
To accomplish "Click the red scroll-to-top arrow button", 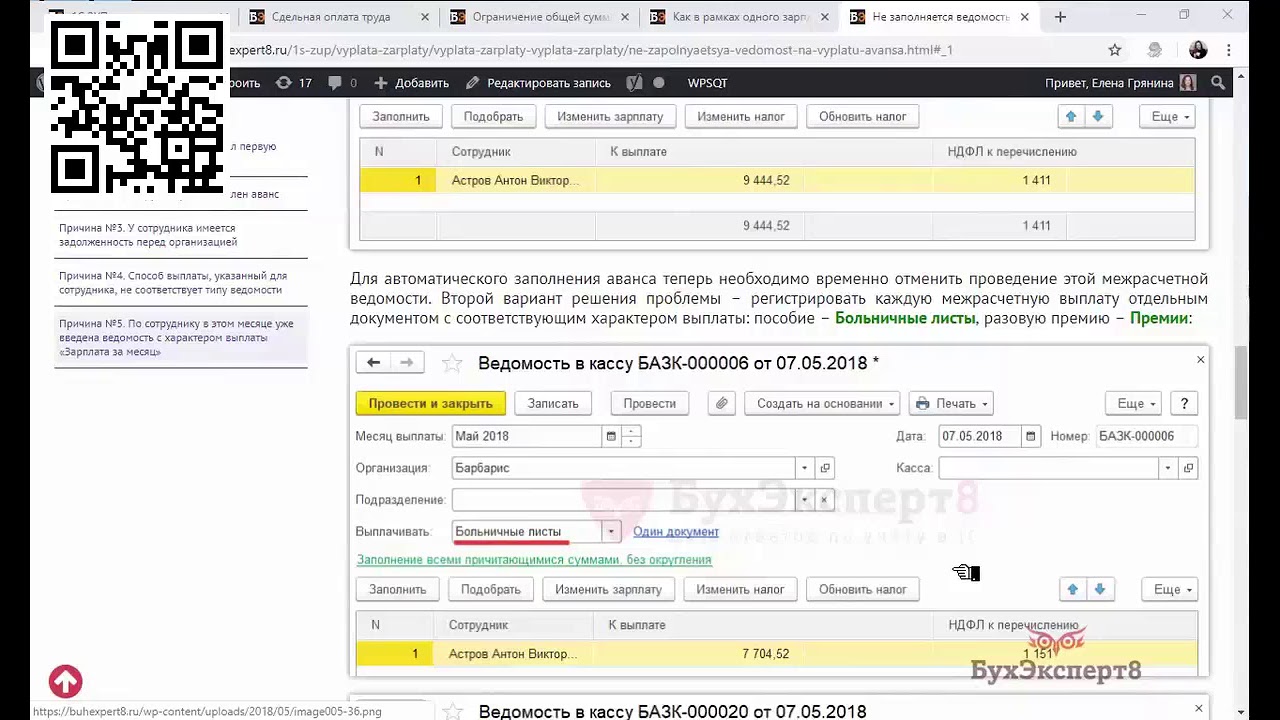I will [66, 682].
